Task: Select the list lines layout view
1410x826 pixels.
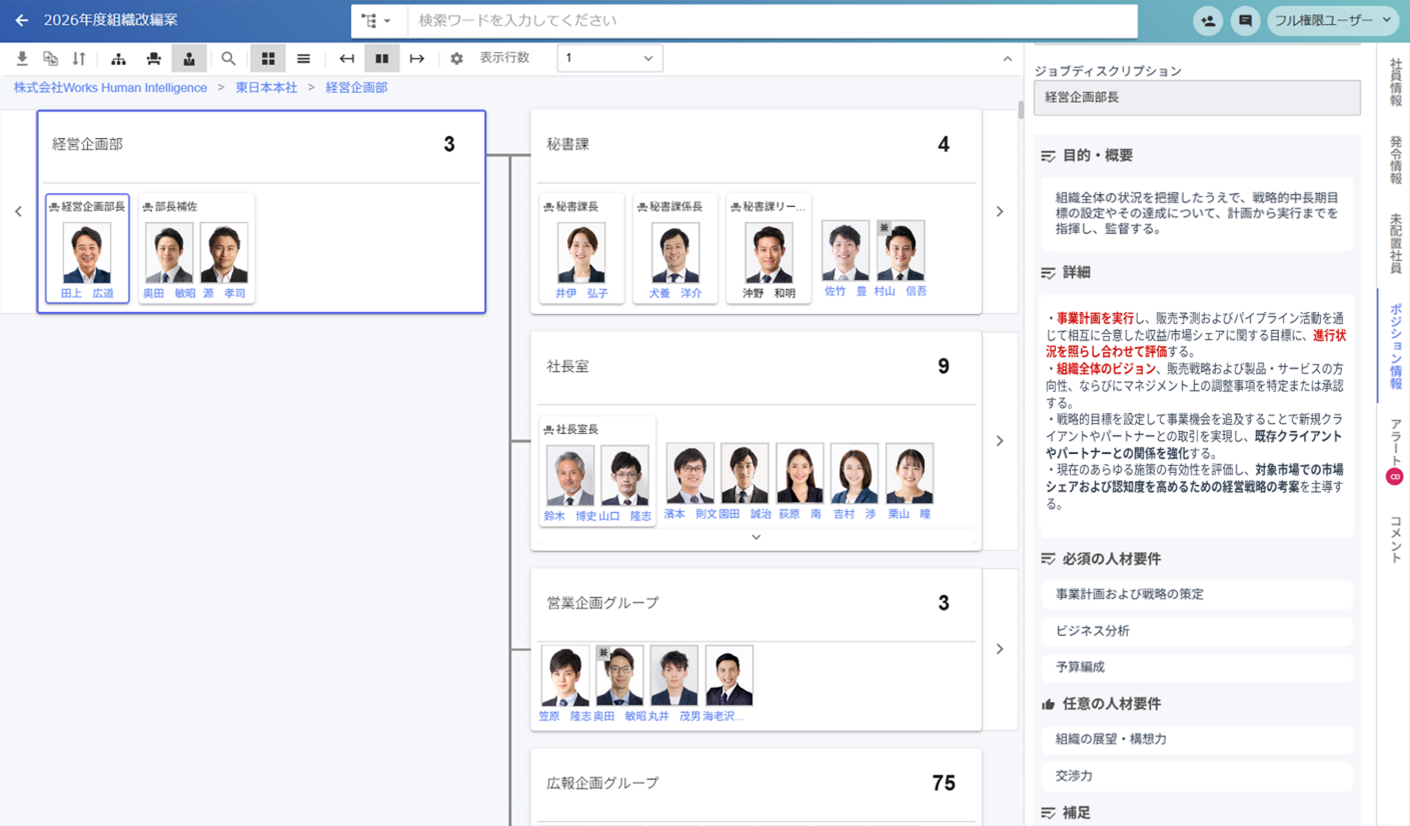Action: [304, 59]
